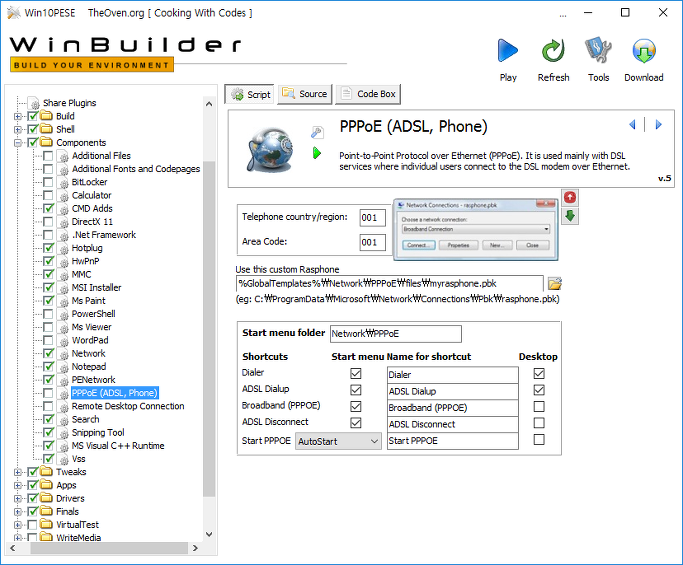This screenshot has width=683, height=565.
Task: Select the .Net Framework script
Action: pos(104,235)
